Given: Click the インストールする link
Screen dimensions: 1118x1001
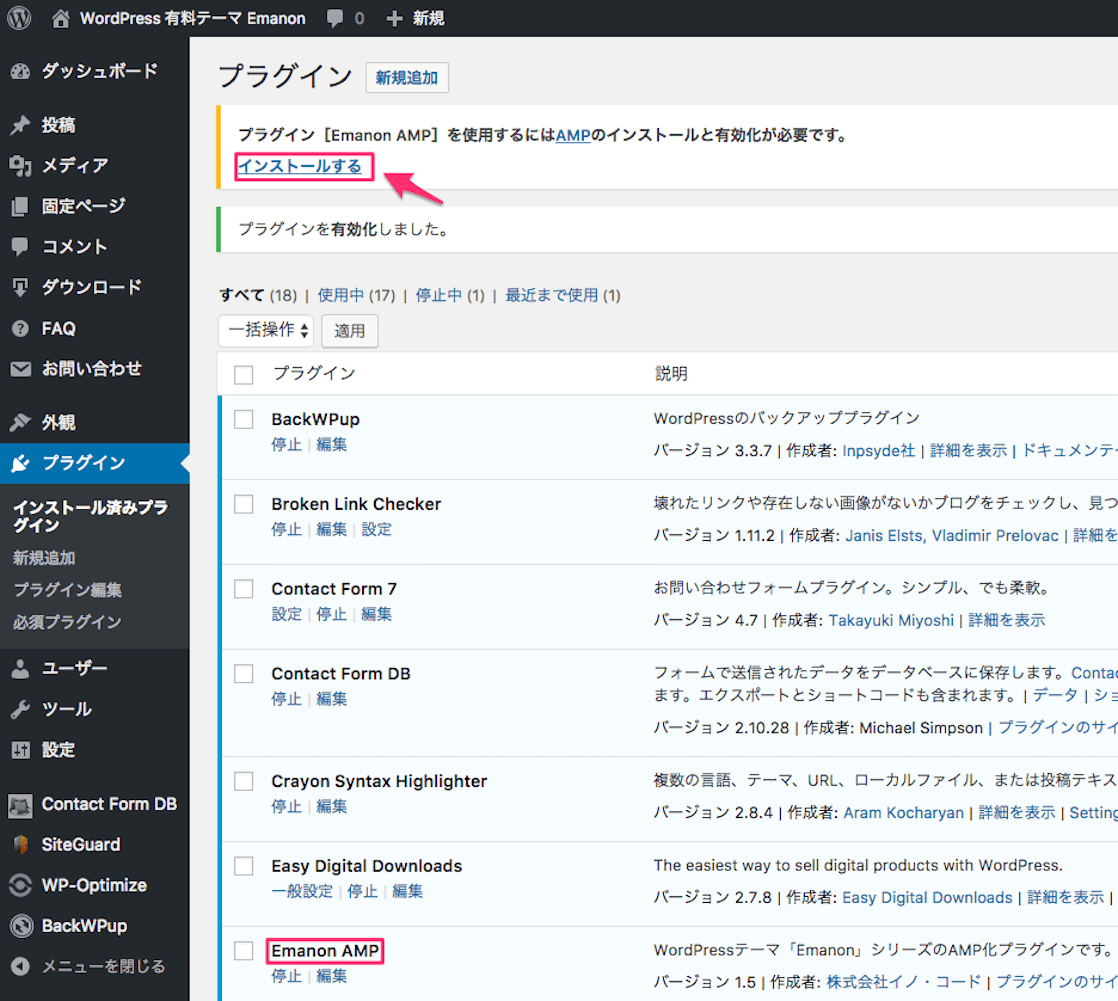Looking at the screenshot, I should point(300,166).
